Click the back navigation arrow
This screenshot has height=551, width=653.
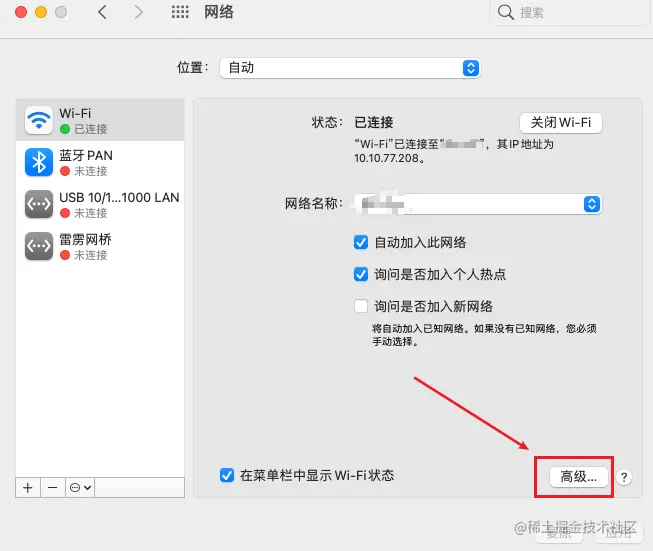pyautogui.click(x=102, y=12)
